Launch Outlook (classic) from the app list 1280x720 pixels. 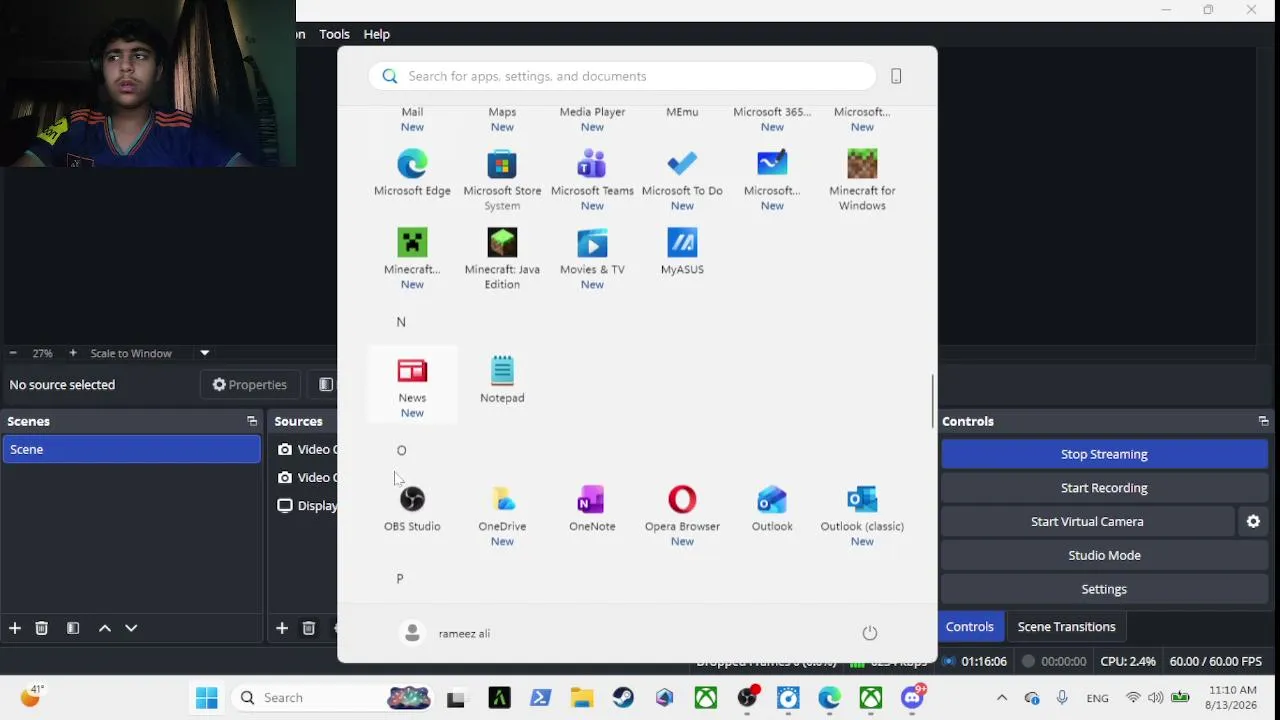click(862, 516)
